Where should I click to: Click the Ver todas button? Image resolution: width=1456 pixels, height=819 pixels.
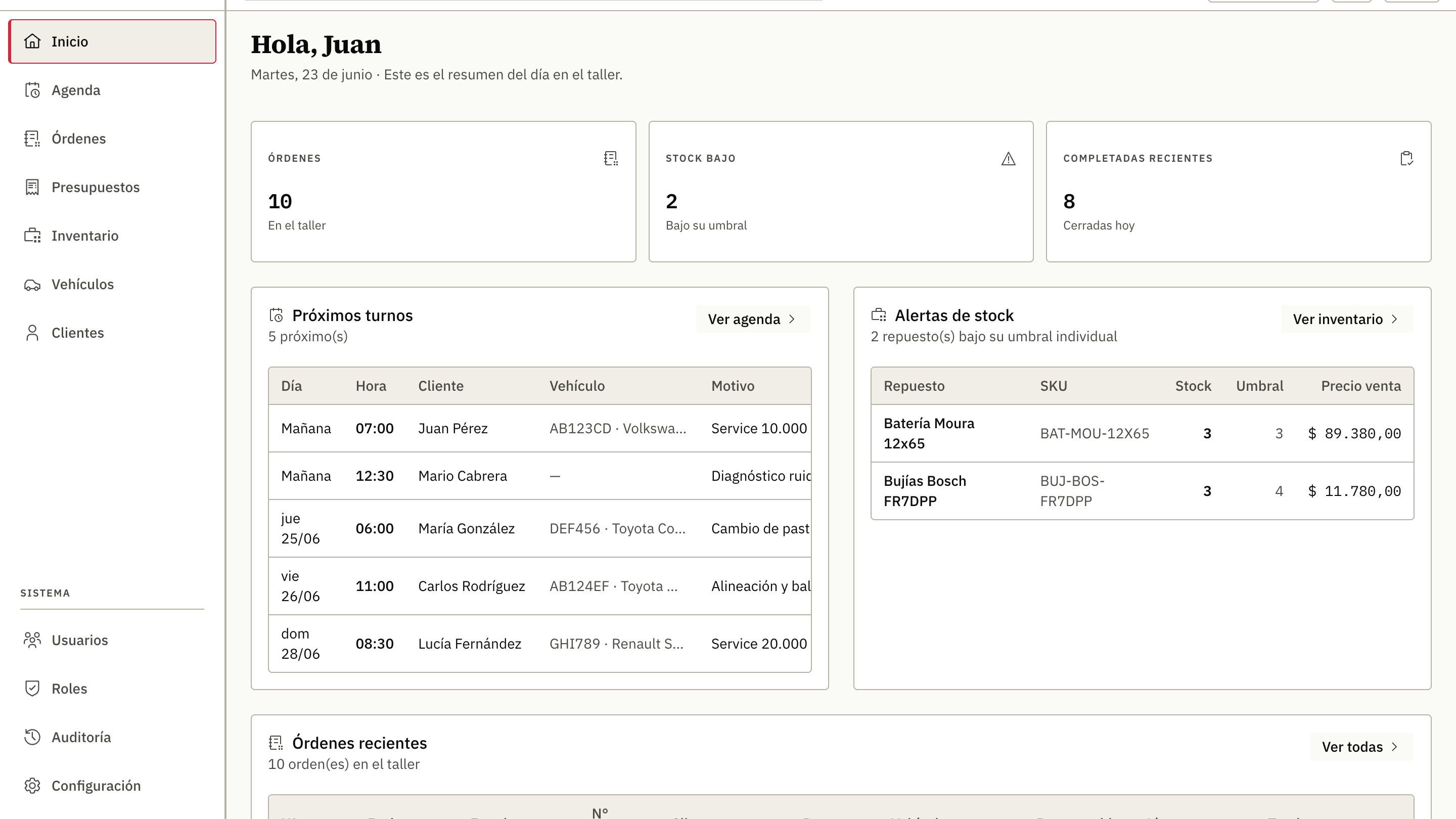coord(1361,747)
